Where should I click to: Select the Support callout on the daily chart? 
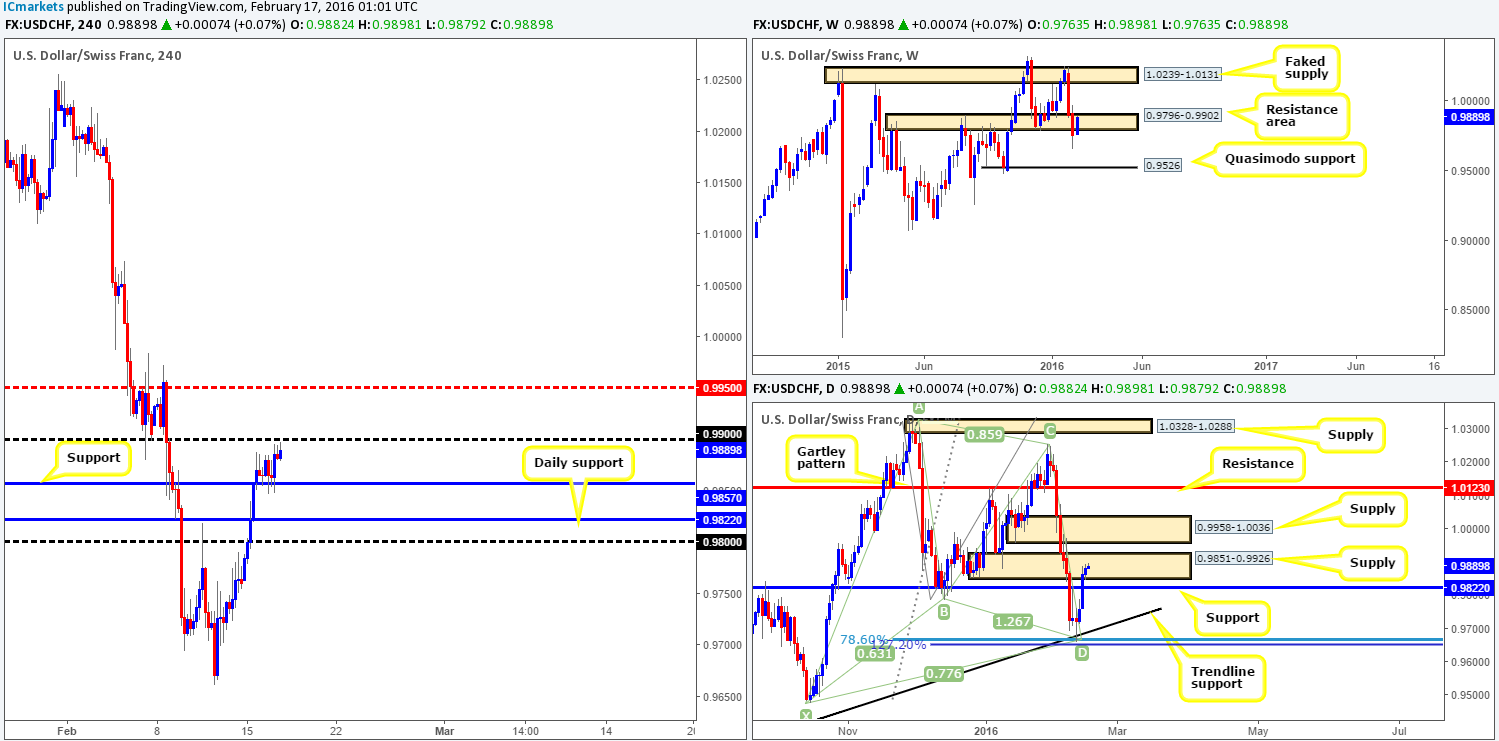click(x=1233, y=617)
